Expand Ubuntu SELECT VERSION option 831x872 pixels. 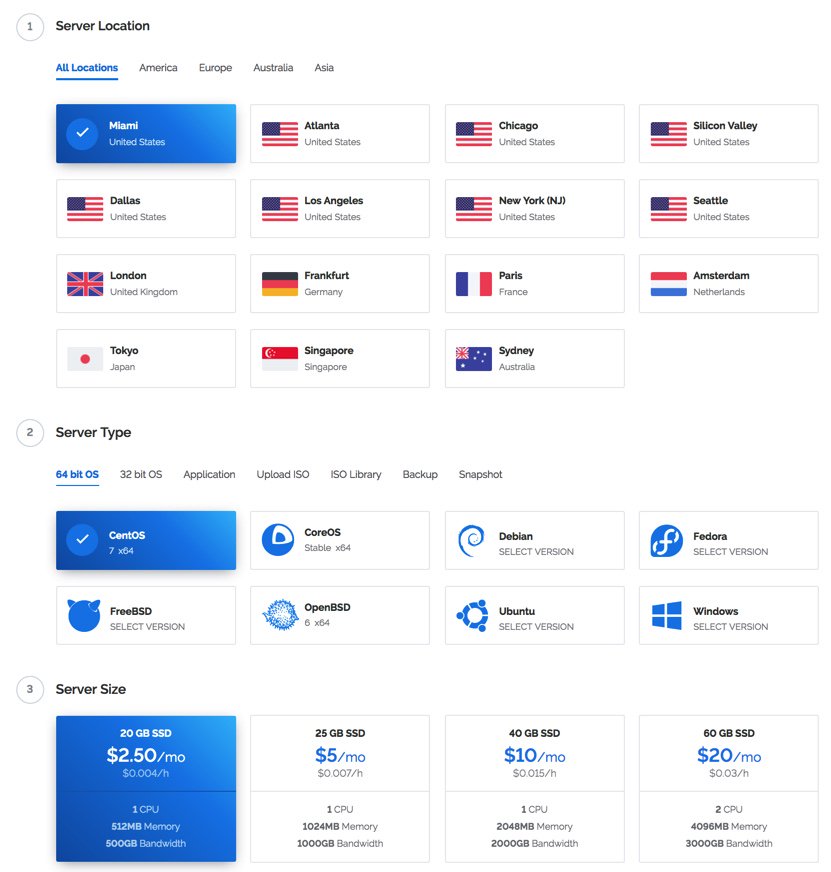536,627
